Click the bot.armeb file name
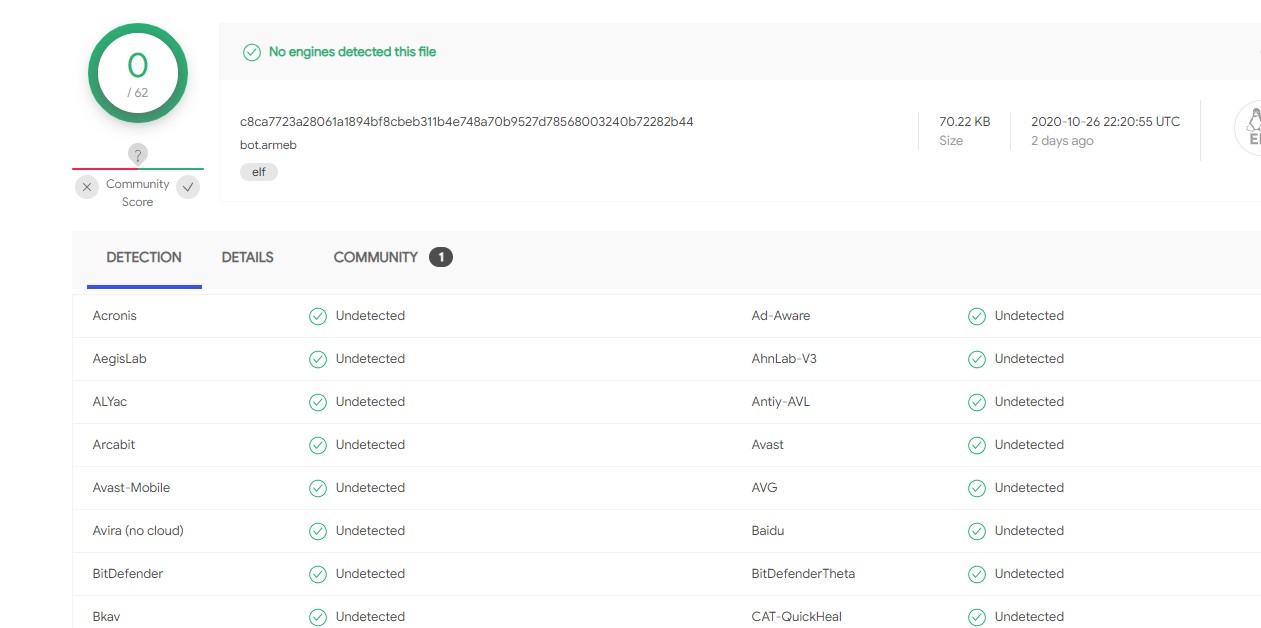Viewport: 1261px width, 628px height. pos(268,145)
